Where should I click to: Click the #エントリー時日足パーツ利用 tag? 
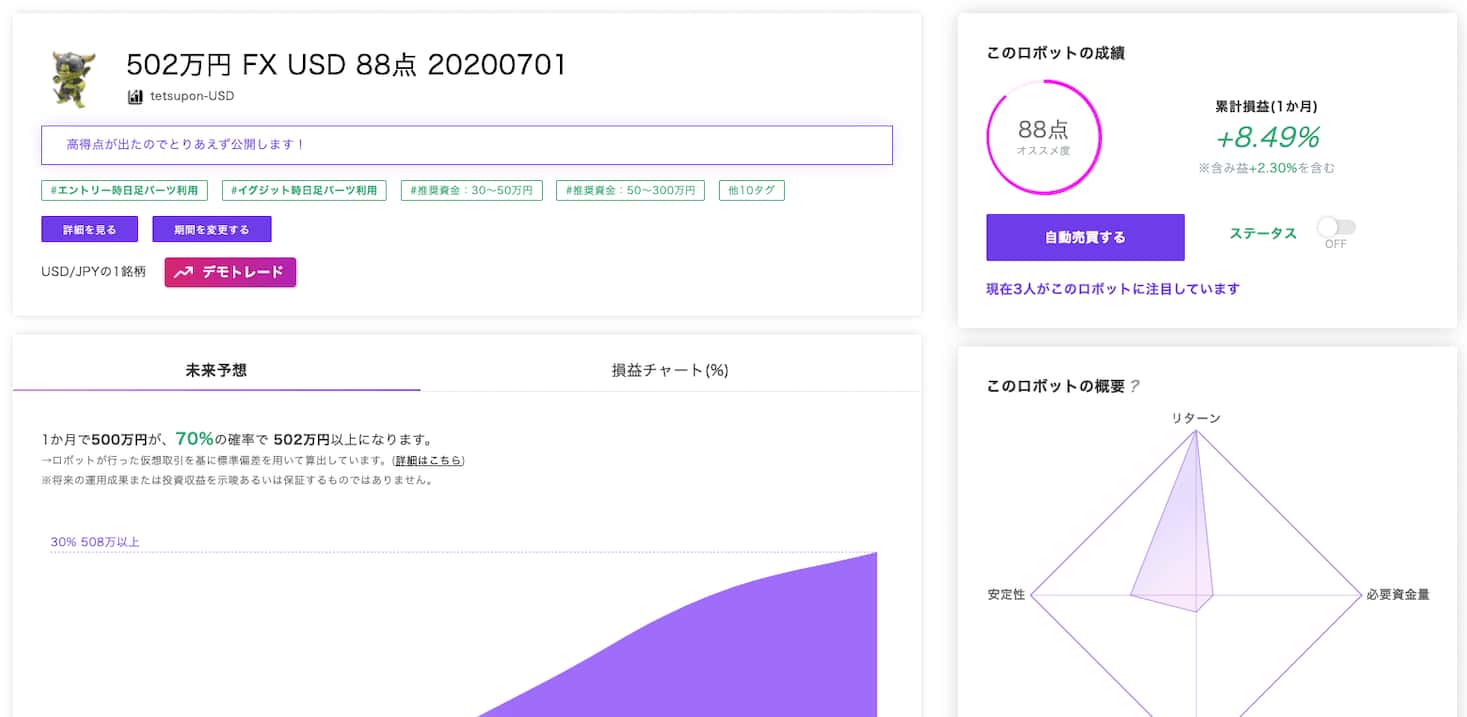(125, 190)
